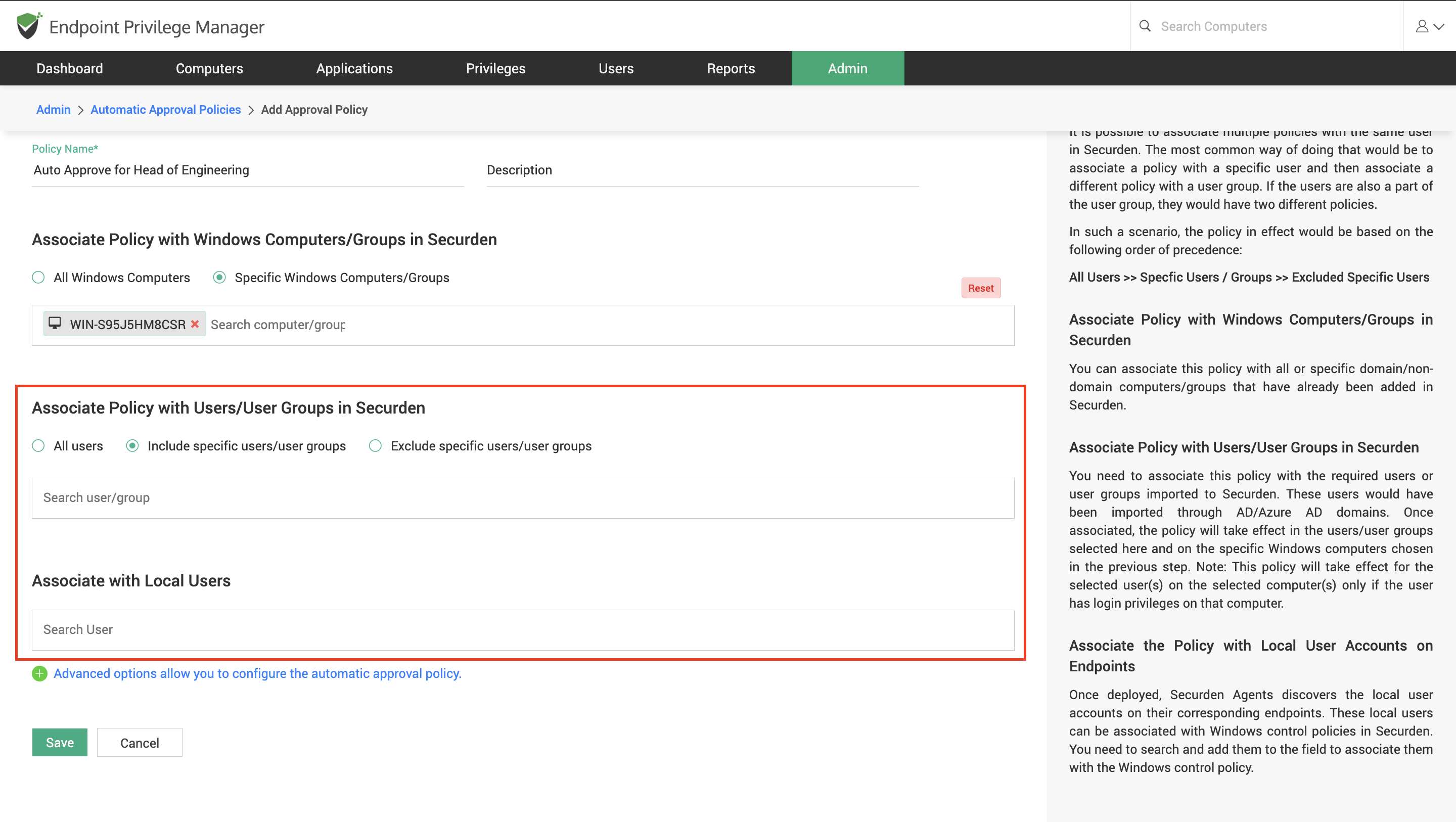Click the monitor icon in WIN-S95J5HM8CSR tag
The width and height of the screenshot is (1456, 822).
(x=55, y=324)
